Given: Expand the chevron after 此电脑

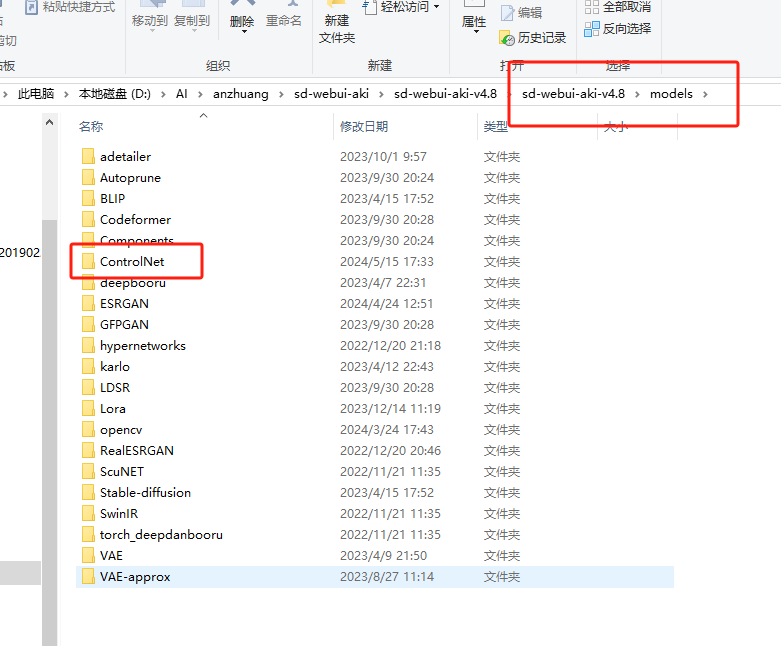Looking at the screenshot, I should tap(66, 94).
